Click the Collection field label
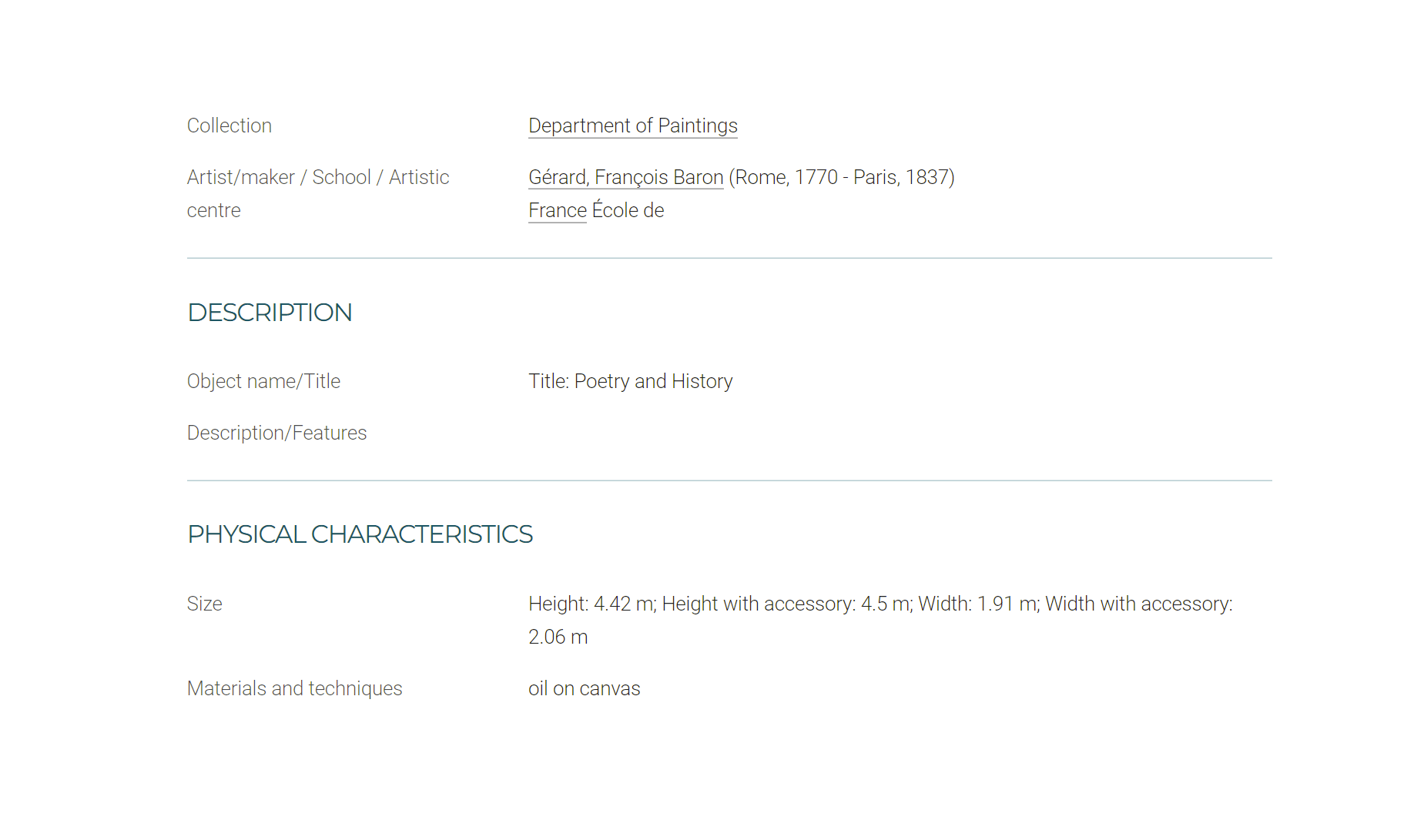1424x840 pixels. (230, 125)
